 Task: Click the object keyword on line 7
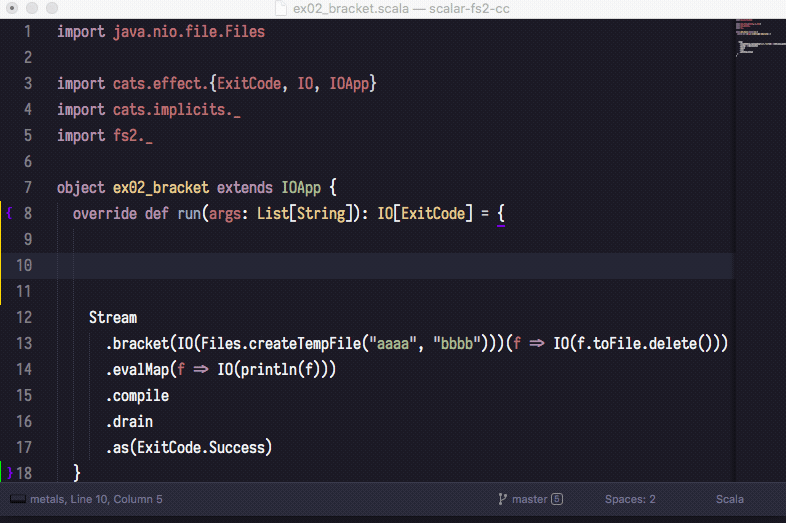(x=81, y=188)
